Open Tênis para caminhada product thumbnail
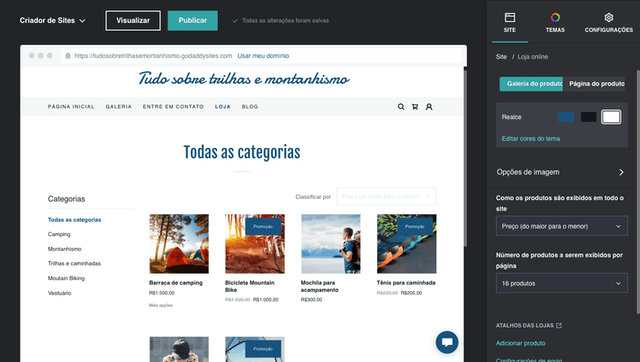This screenshot has height=362, width=640. point(407,244)
